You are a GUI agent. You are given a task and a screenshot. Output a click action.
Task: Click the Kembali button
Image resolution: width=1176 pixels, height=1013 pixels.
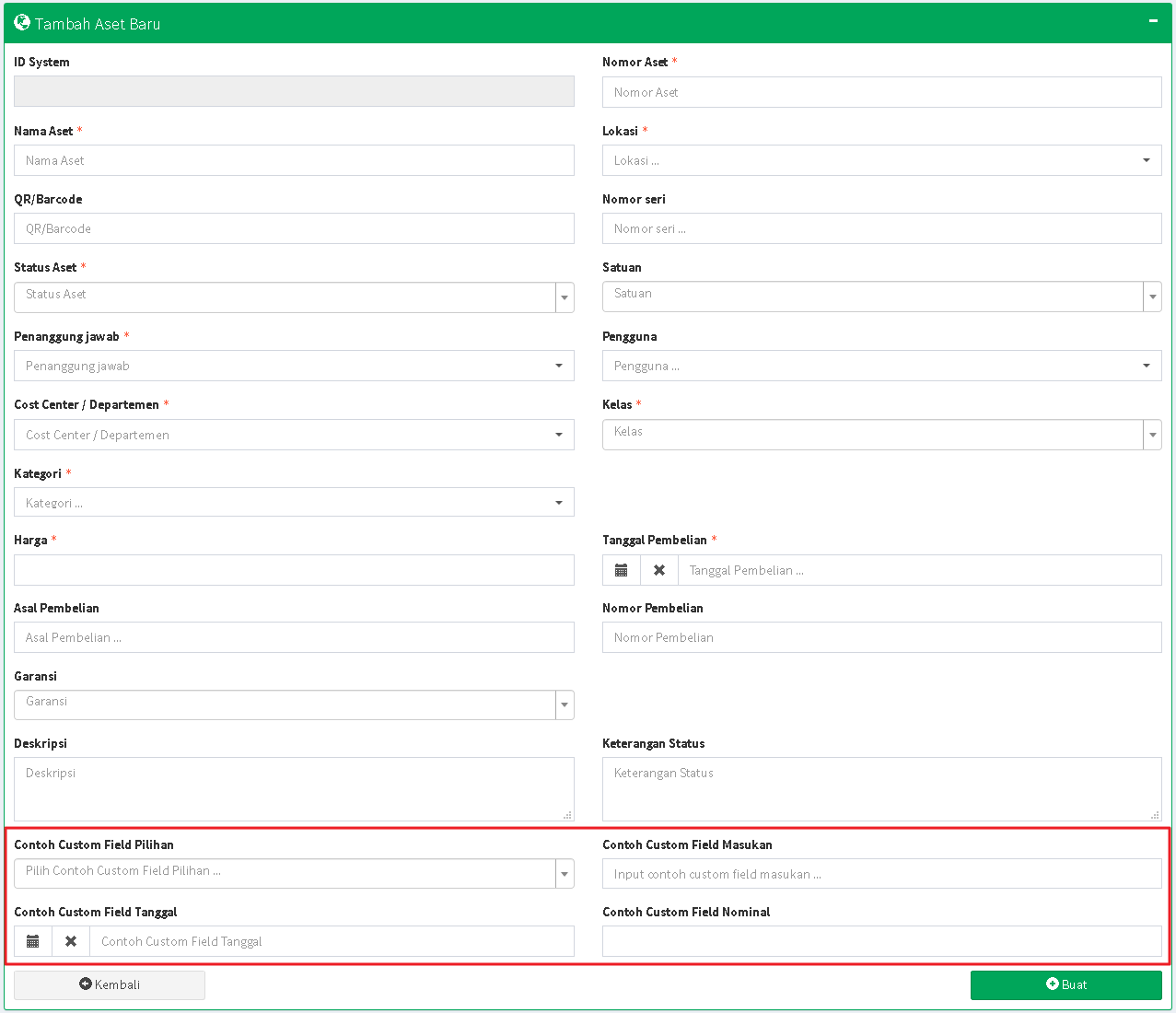(x=110, y=984)
